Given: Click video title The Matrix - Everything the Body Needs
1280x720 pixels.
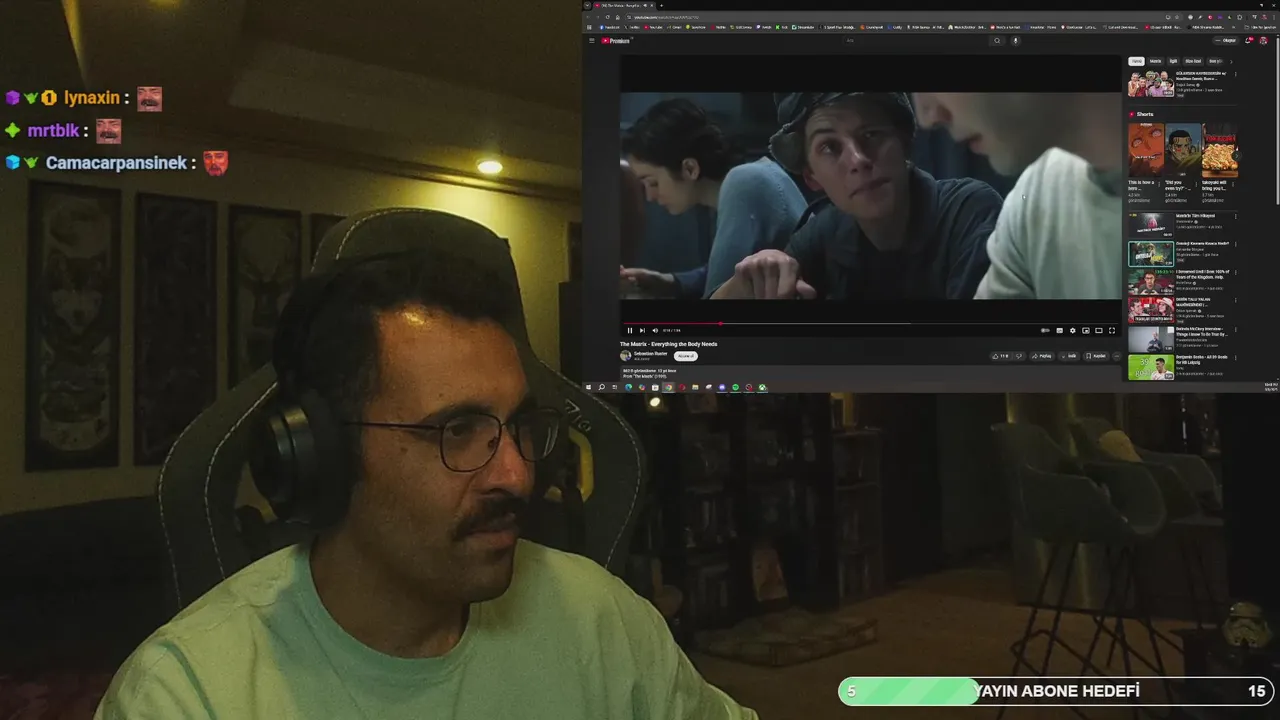Looking at the screenshot, I should [668, 344].
